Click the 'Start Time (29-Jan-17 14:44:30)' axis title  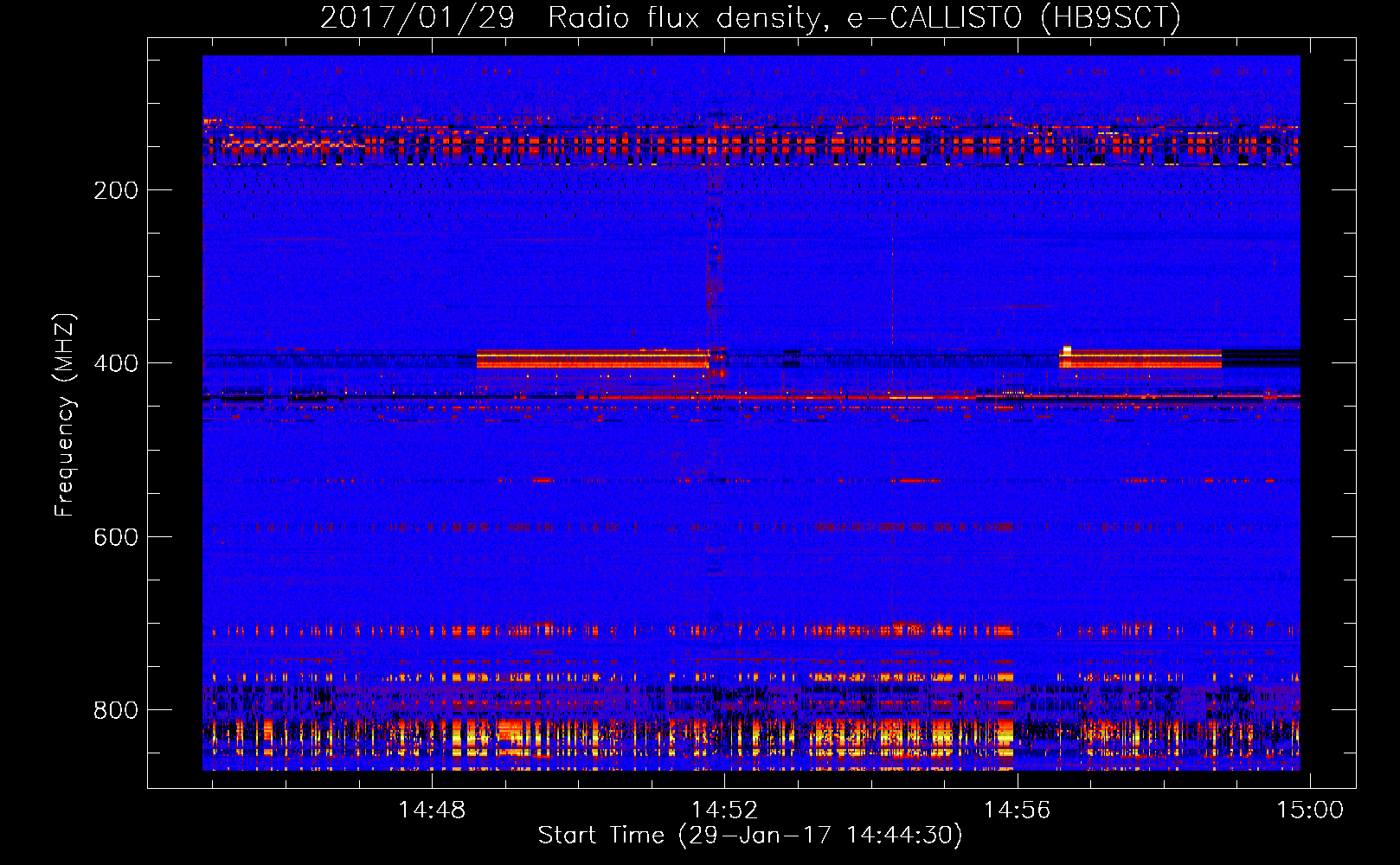coord(750,836)
